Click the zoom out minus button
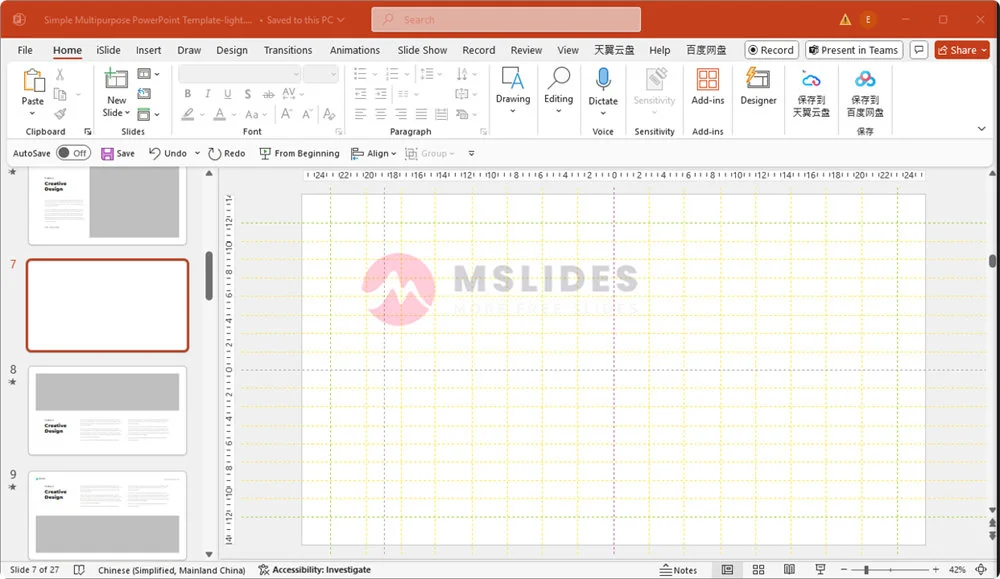 (844, 569)
